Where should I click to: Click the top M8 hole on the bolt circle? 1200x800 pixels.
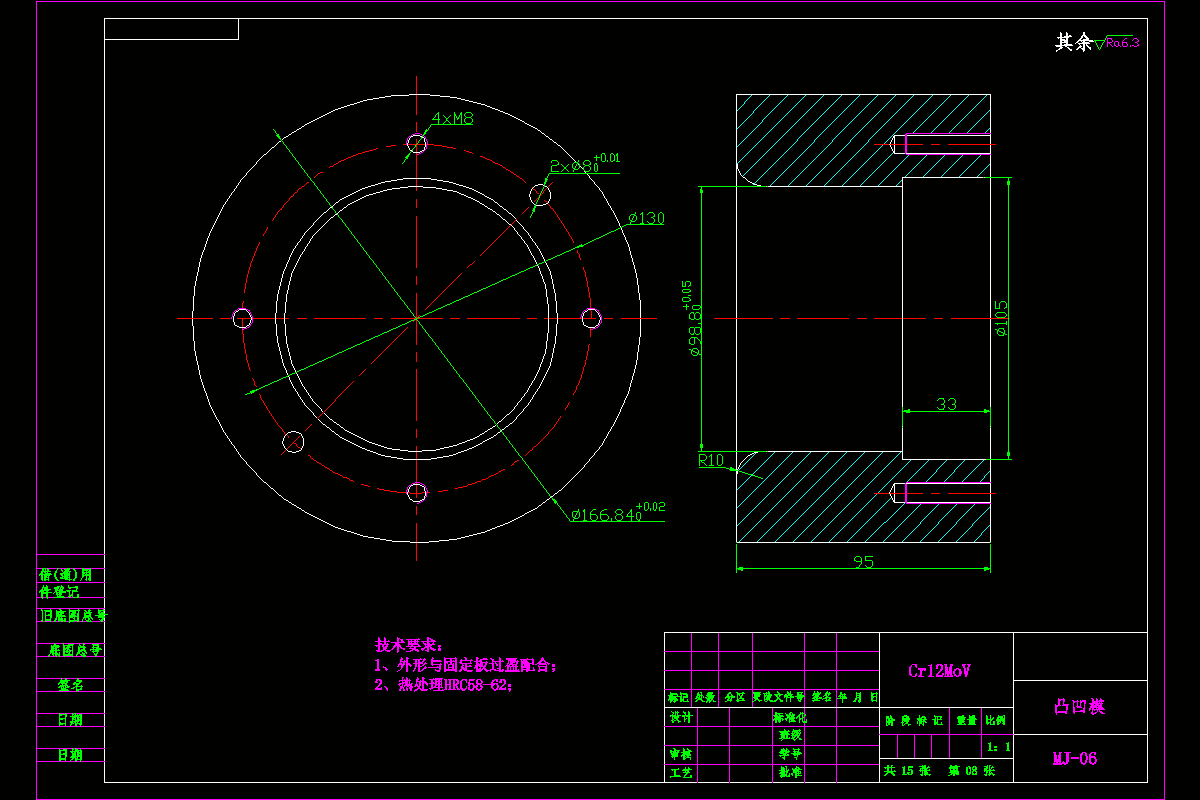[x=417, y=144]
